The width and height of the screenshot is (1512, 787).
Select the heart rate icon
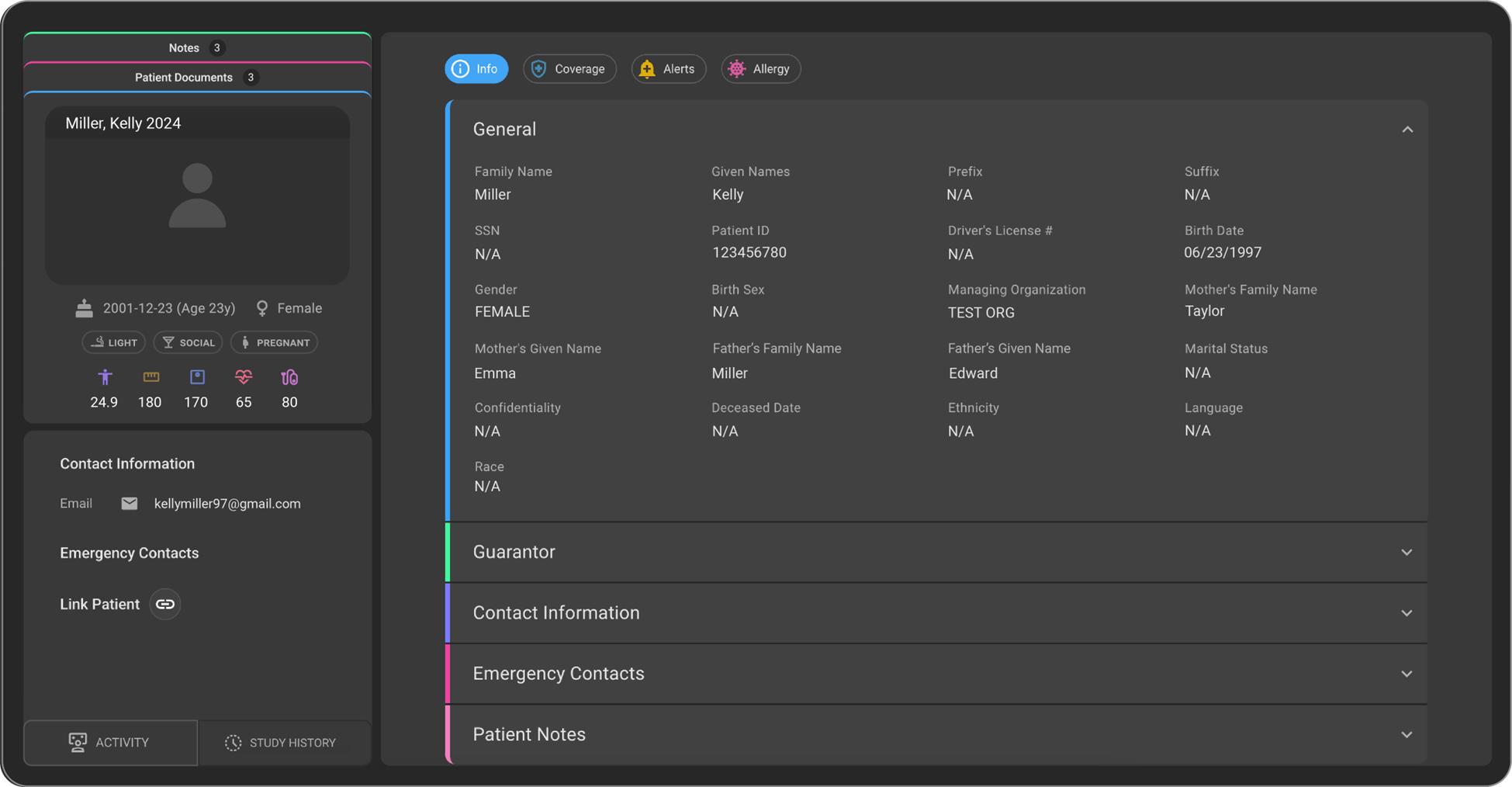[243, 377]
